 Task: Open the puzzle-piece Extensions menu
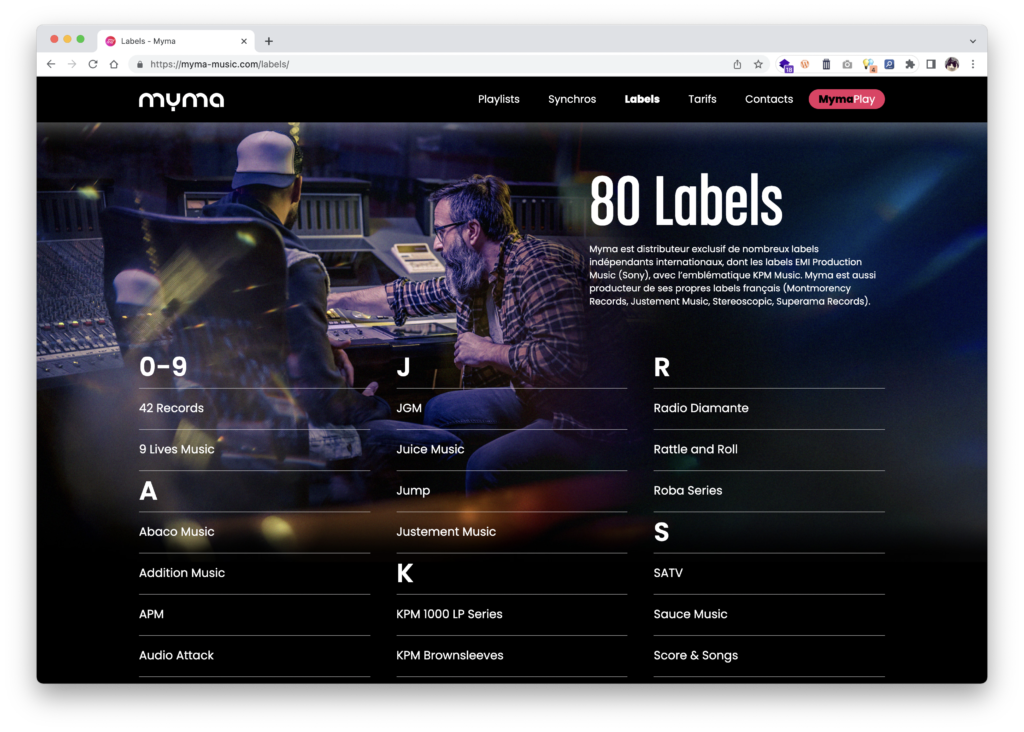(x=909, y=64)
